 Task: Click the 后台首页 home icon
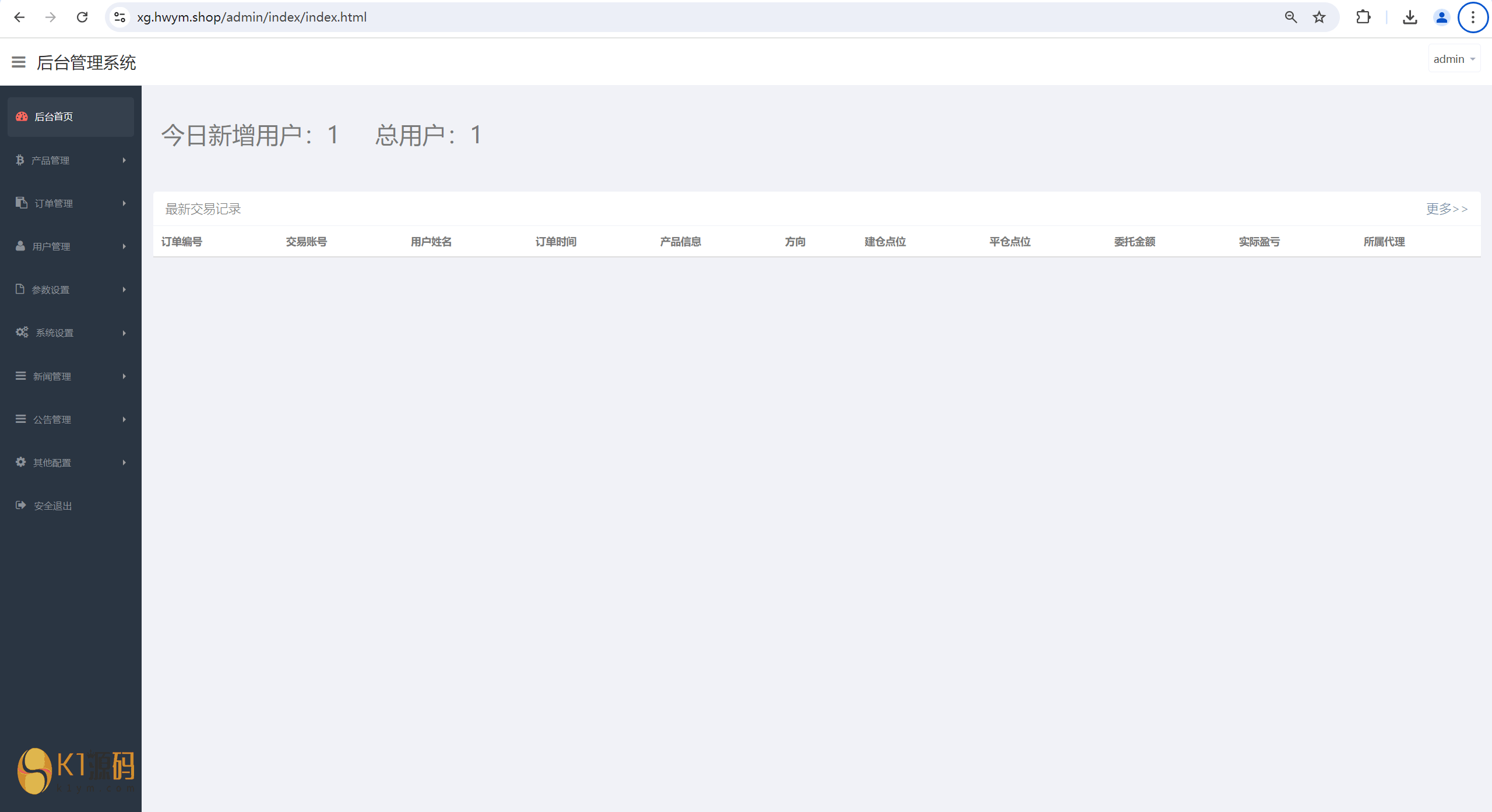[x=21, y=117]
